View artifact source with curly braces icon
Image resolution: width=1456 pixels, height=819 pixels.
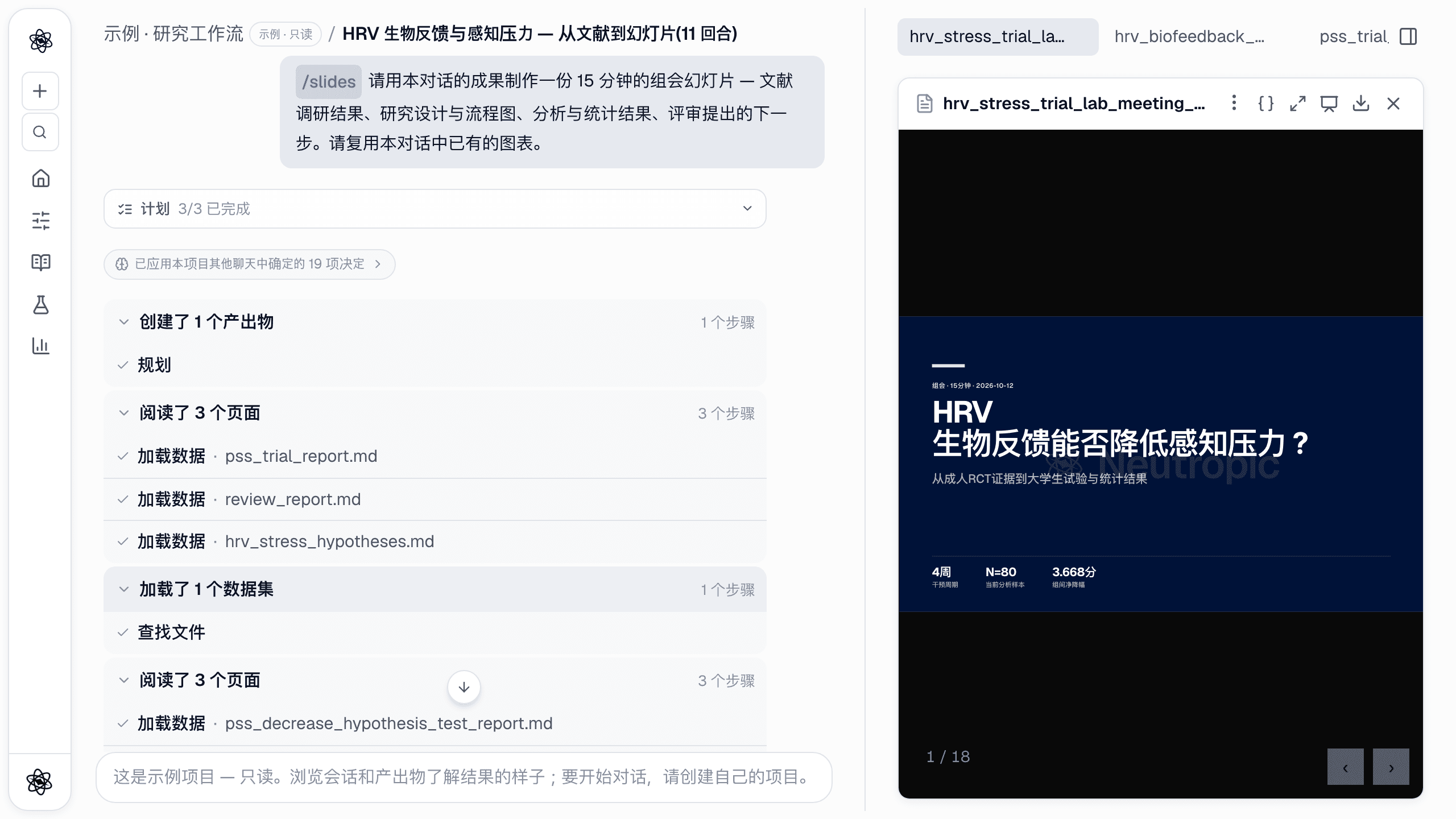click(1265, 104)
